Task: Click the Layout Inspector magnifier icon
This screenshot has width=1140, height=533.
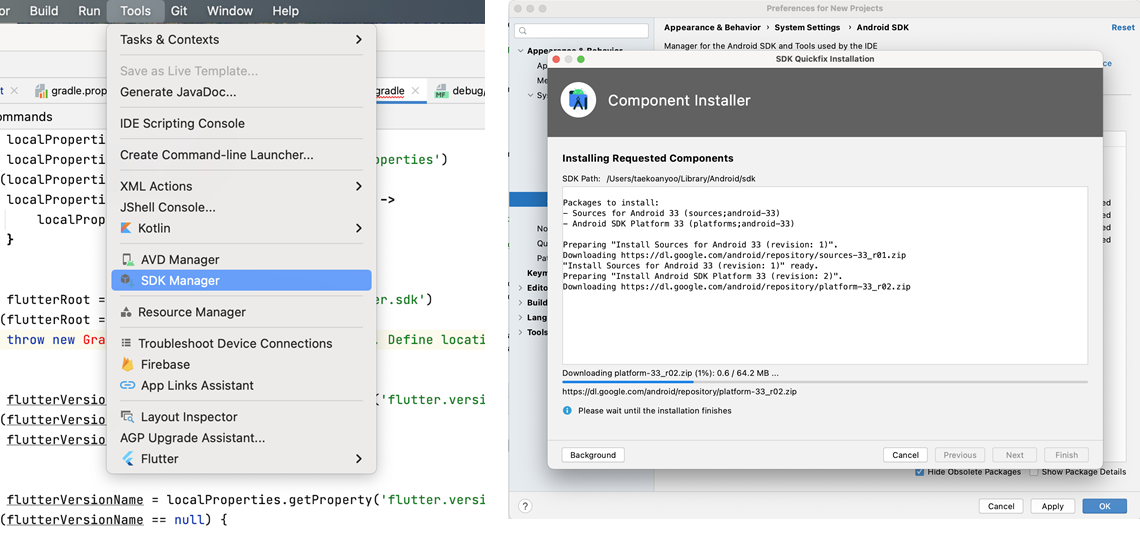Action: (x=127, y=417)
